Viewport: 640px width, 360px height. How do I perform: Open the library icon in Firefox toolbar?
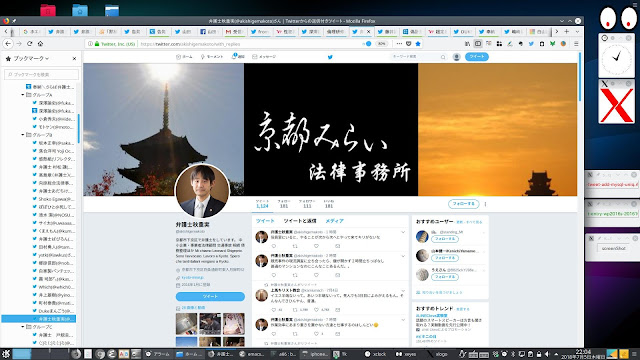pyautogui.click(x=467, y=44)
